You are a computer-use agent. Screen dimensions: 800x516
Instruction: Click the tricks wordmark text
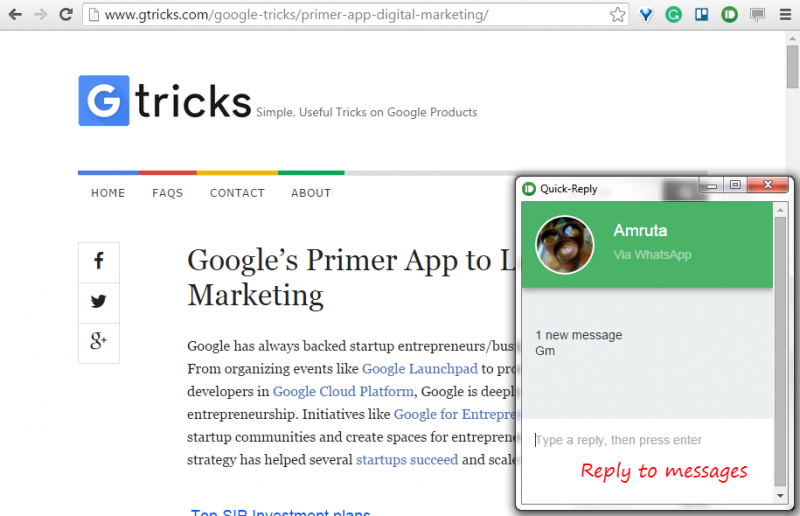pos(193,102)
